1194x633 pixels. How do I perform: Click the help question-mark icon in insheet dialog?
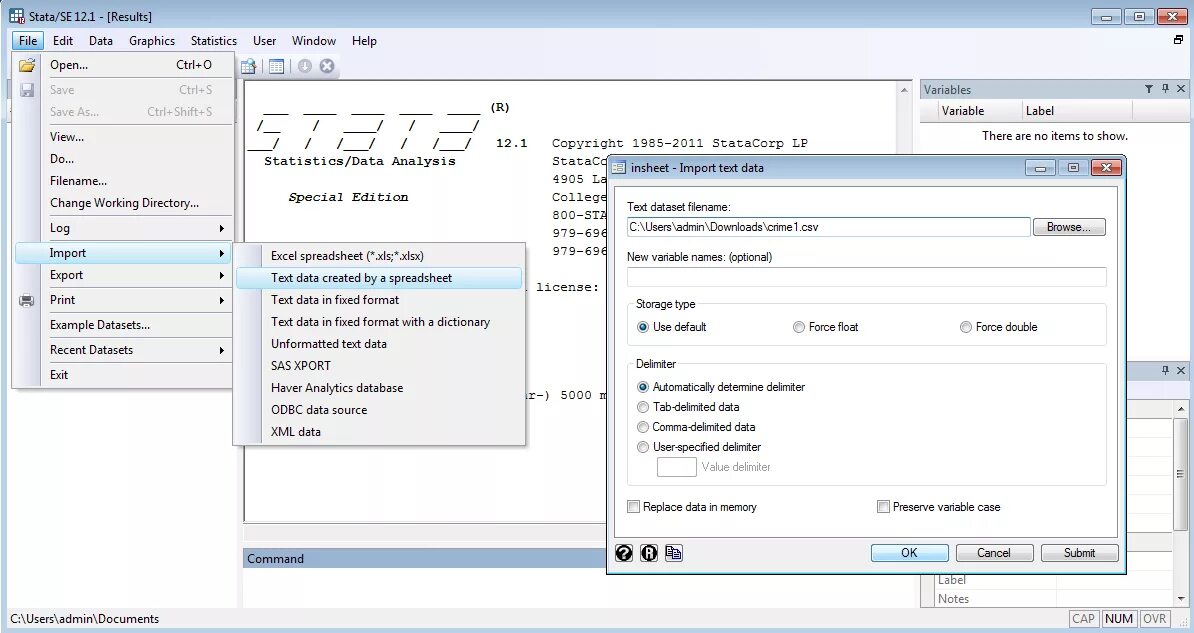(x=624, y=553)
